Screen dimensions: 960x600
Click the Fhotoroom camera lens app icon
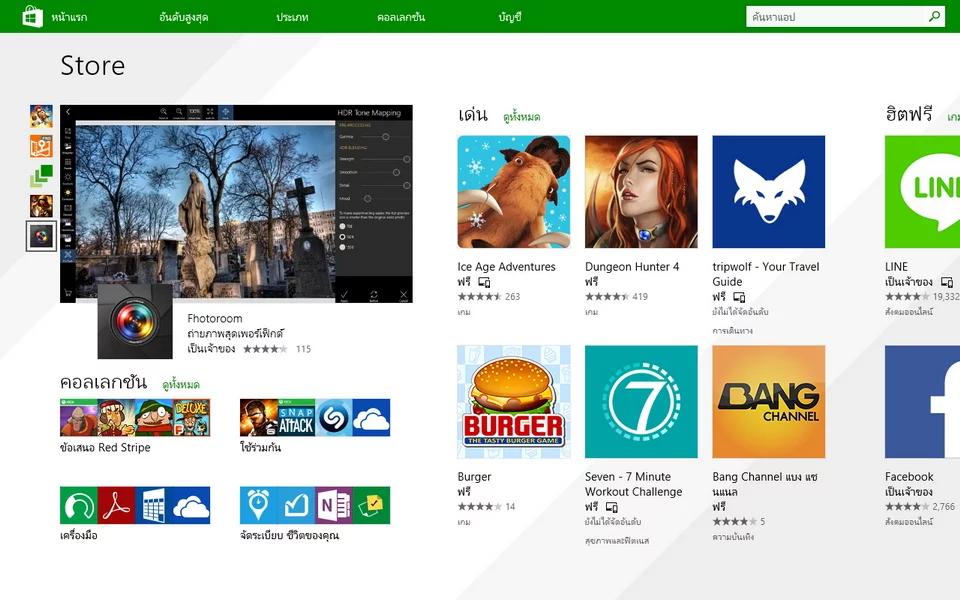click(x=135, y=321)
